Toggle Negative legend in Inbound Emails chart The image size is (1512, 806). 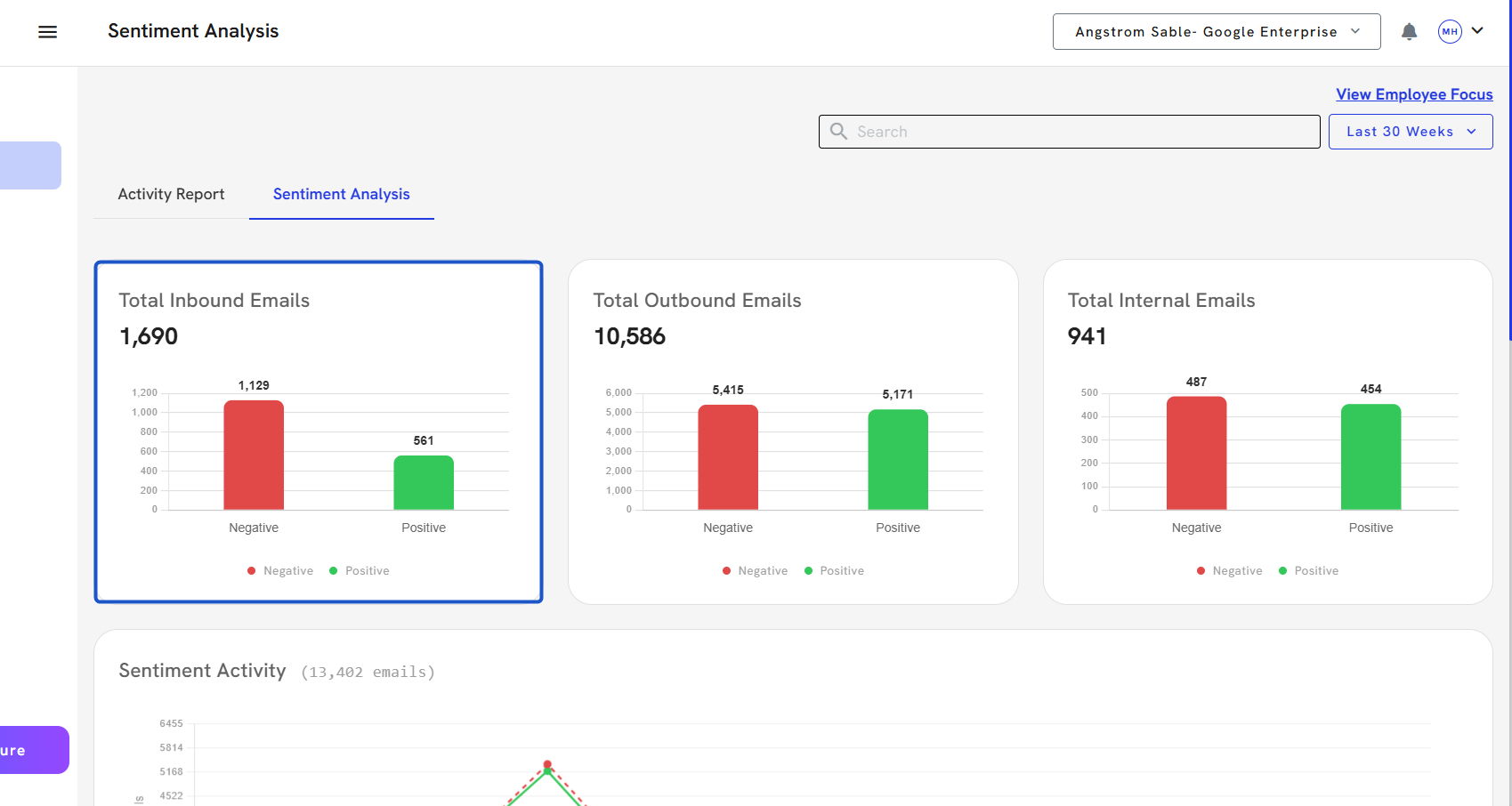coord(280,571)
